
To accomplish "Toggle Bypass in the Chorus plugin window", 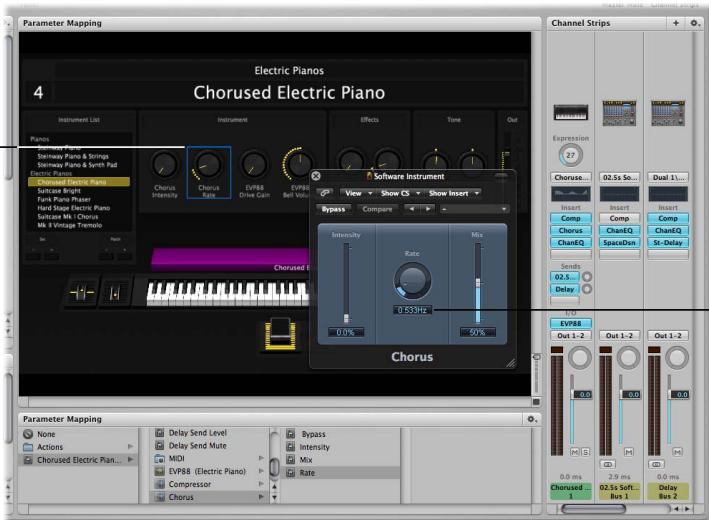I will click(333, 209).
